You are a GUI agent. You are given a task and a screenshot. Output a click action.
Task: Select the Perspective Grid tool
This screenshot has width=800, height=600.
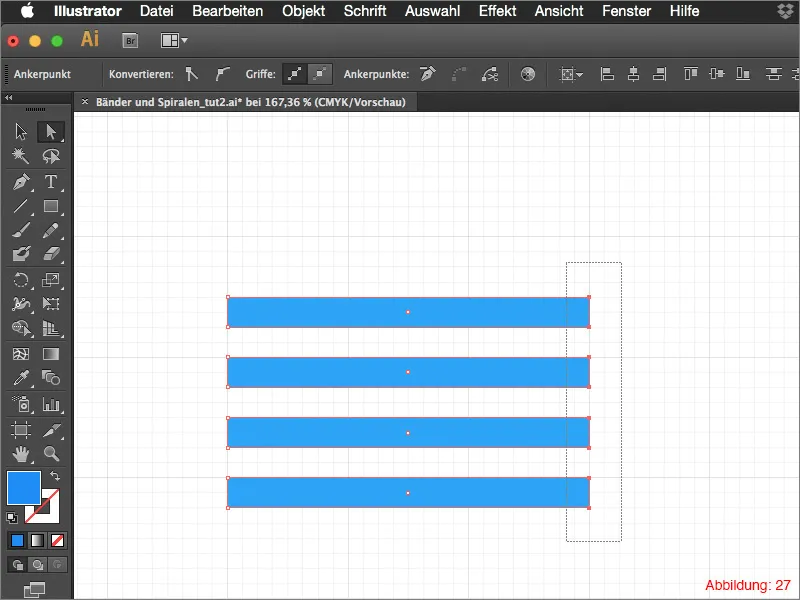51,328
